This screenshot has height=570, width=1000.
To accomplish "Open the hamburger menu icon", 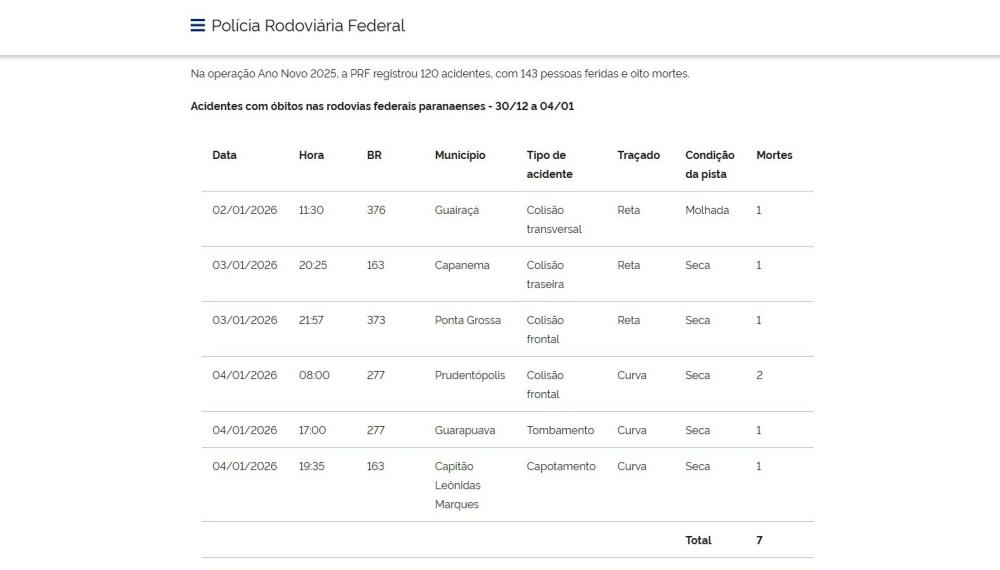I will (198, 26).
